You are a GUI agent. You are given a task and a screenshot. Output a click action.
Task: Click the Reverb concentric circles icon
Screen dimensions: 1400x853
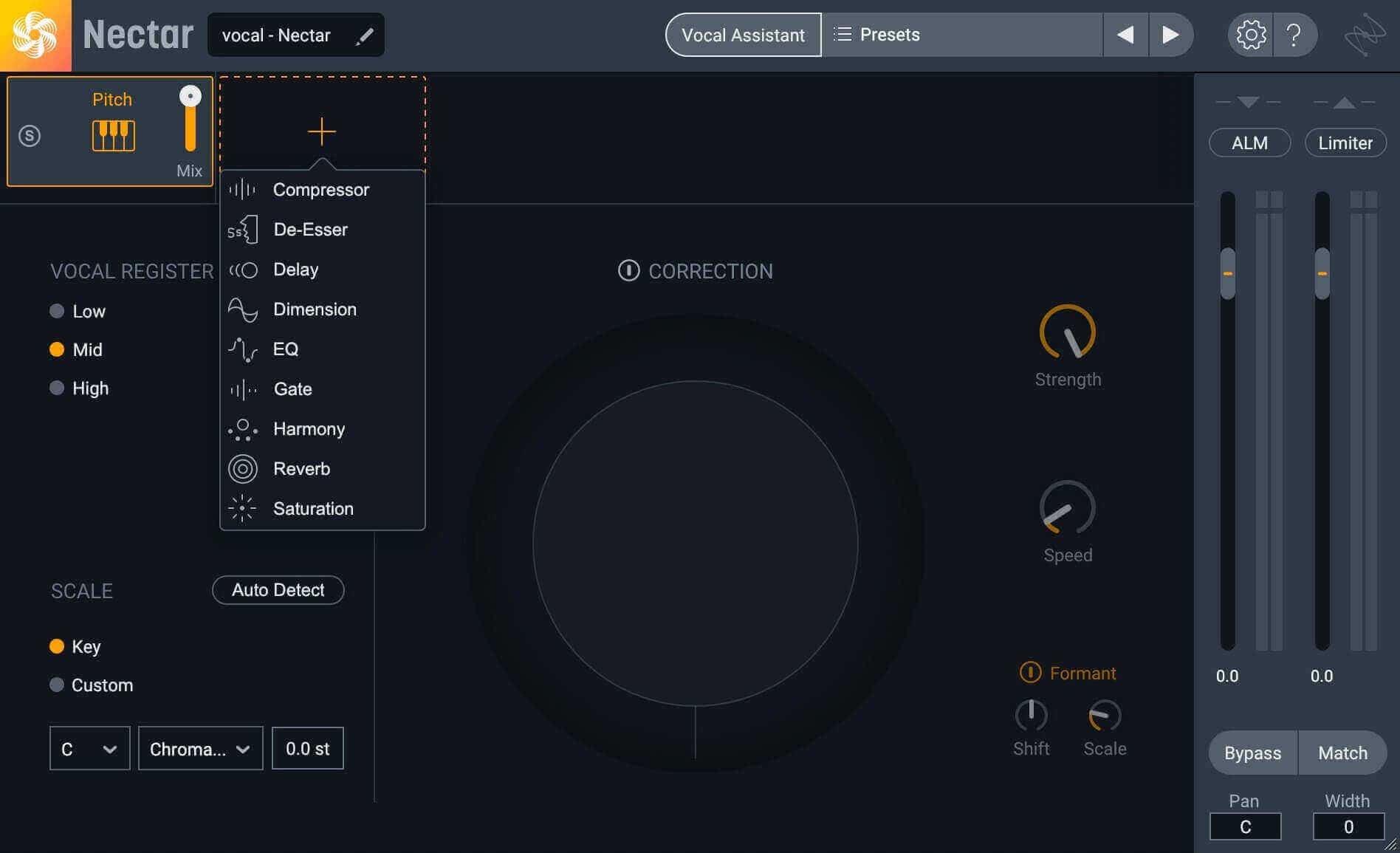[x=242, y=469]
